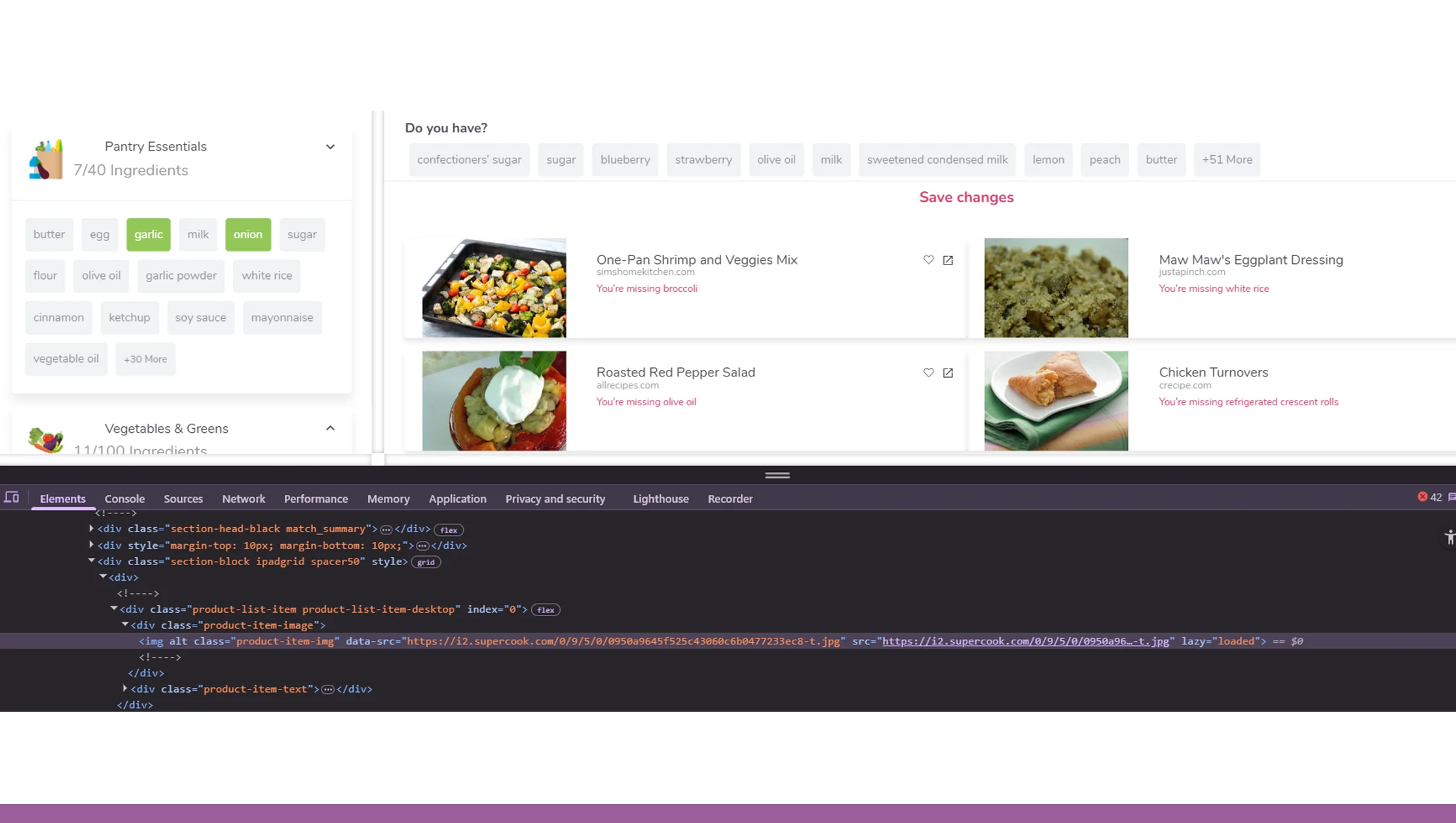Favorite One-Pan Shrimp and Veggies Mix
1456x823 pixels.
tap(928, 260)
